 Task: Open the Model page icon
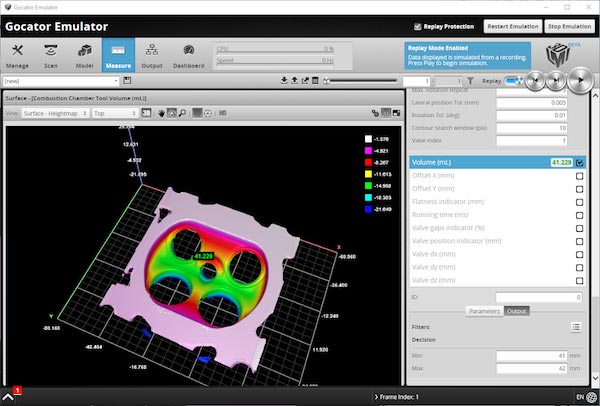[x=85, y=57]
